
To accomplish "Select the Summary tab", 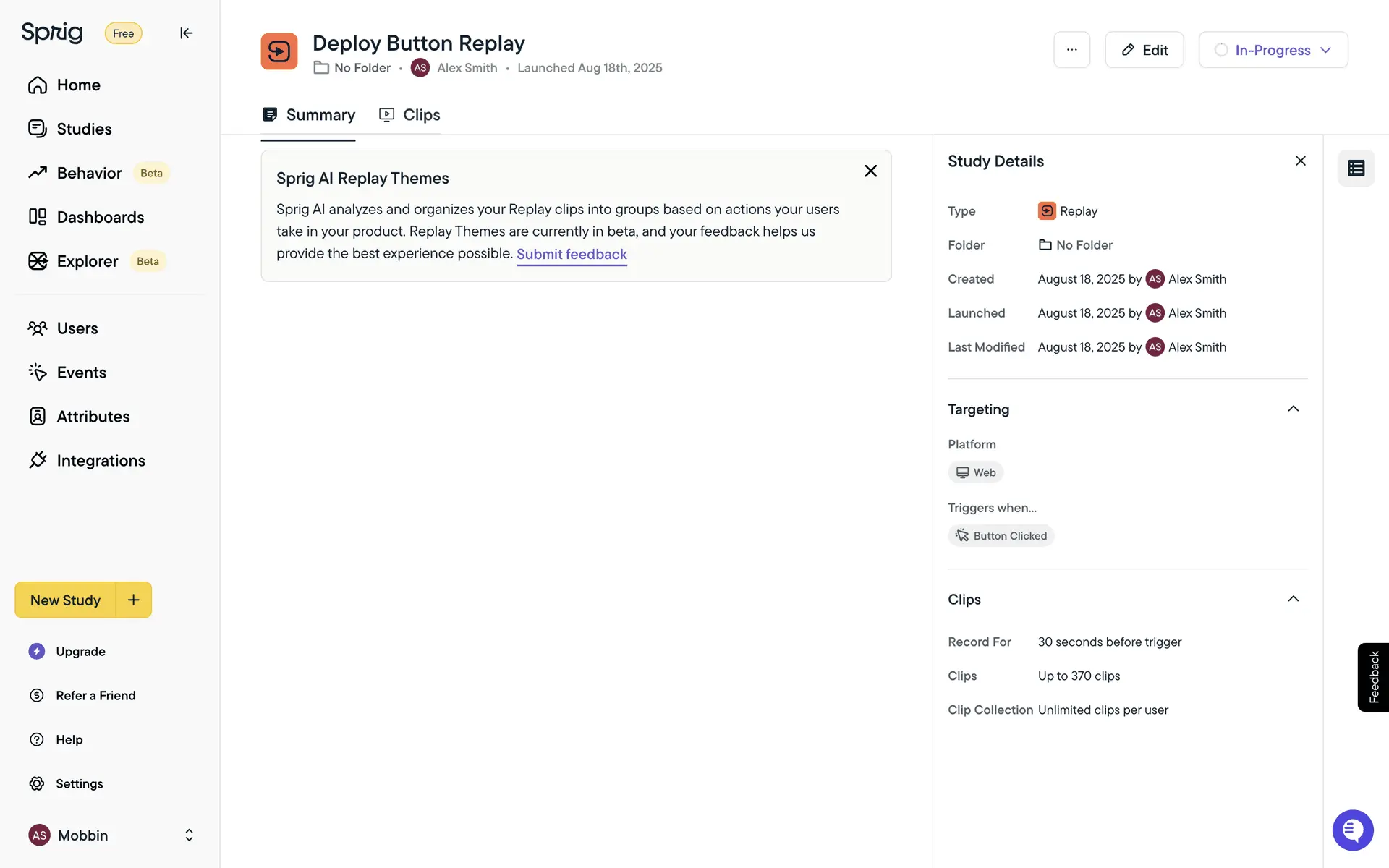I will click(x=308, y=115).
